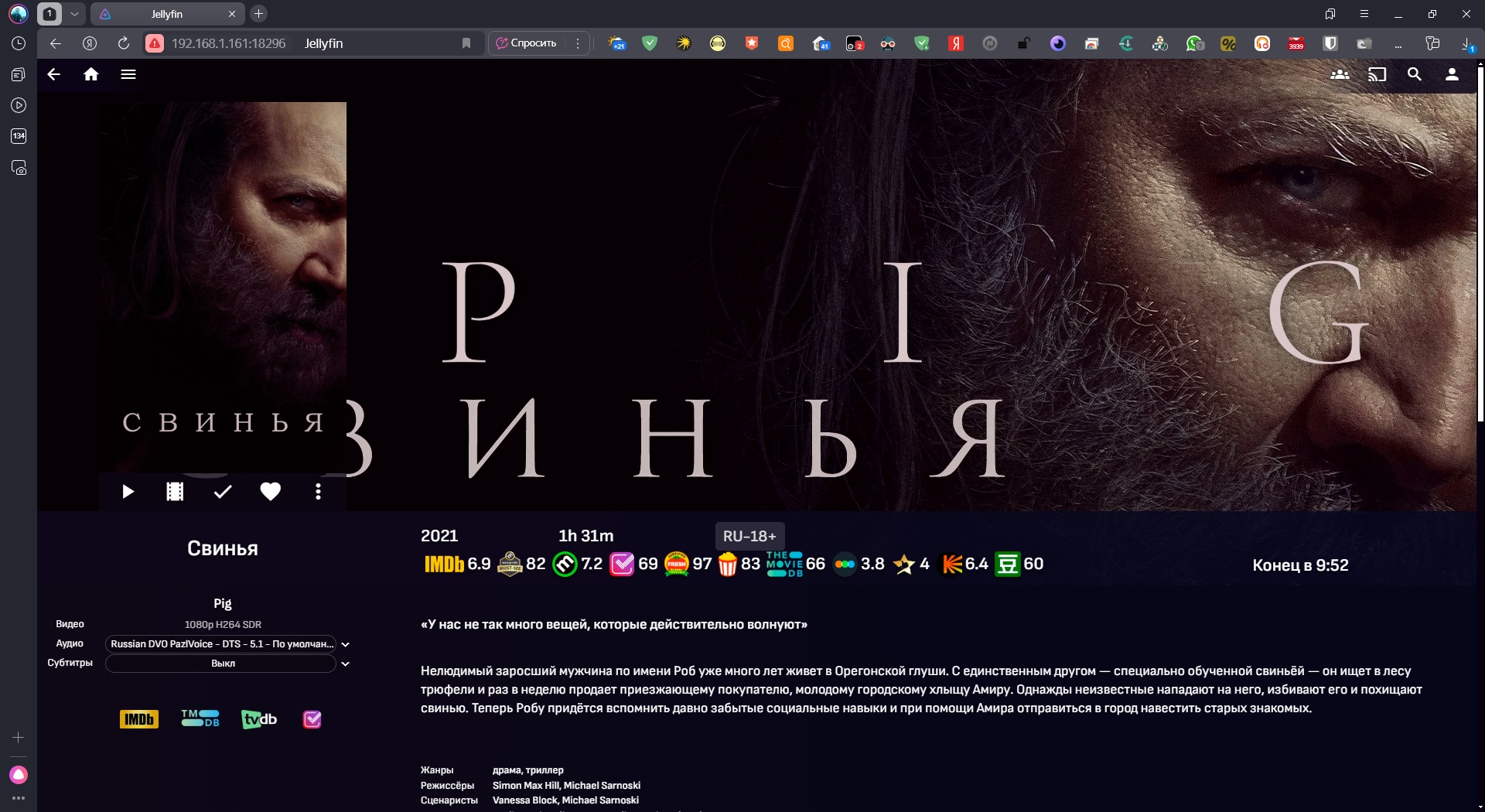Open the browser downloads arrow
Screen dimensions: 1485x812
(x=1467, y=43)
